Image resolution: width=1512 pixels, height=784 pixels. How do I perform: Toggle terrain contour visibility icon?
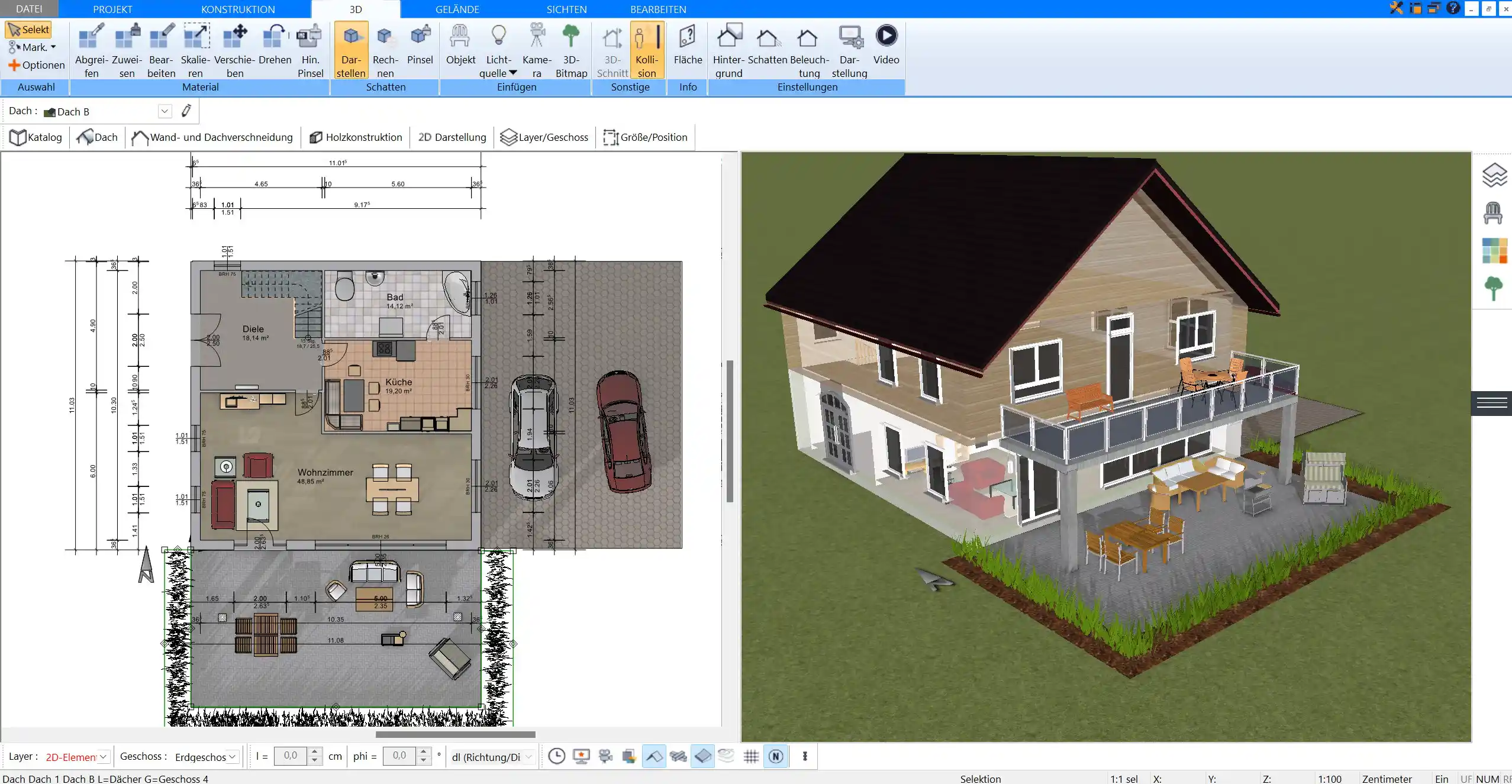(x=726, y=756)
